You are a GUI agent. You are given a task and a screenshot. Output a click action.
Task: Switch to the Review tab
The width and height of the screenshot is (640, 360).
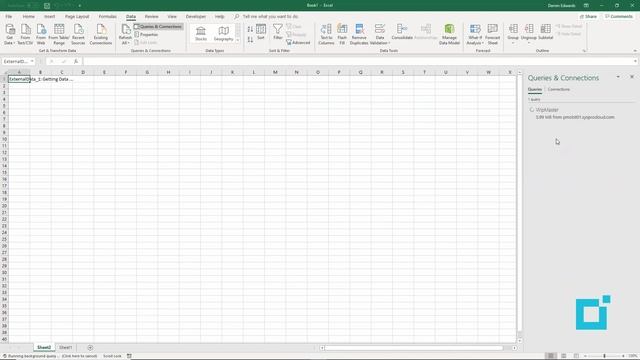coord(151,16)
